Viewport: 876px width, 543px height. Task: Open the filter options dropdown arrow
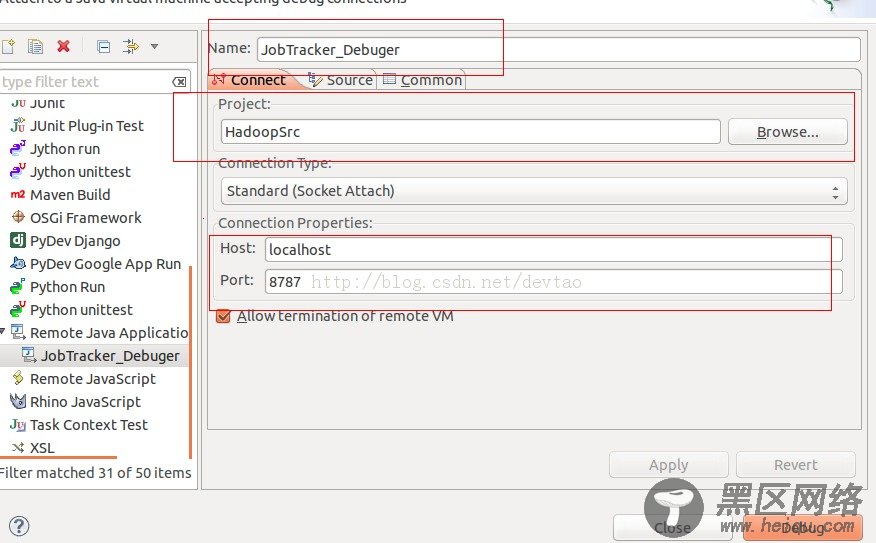tap(154, 46)
